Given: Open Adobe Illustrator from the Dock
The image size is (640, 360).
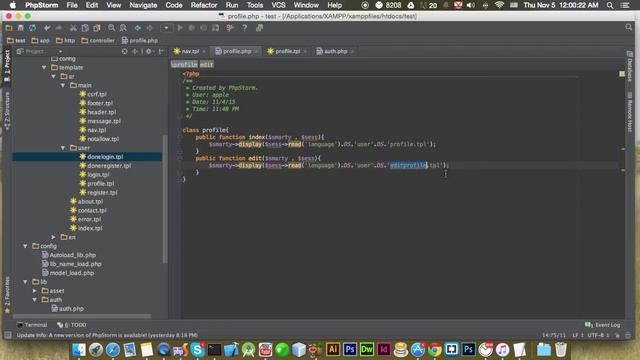Looking at the screenshot, I should [333, 350].
